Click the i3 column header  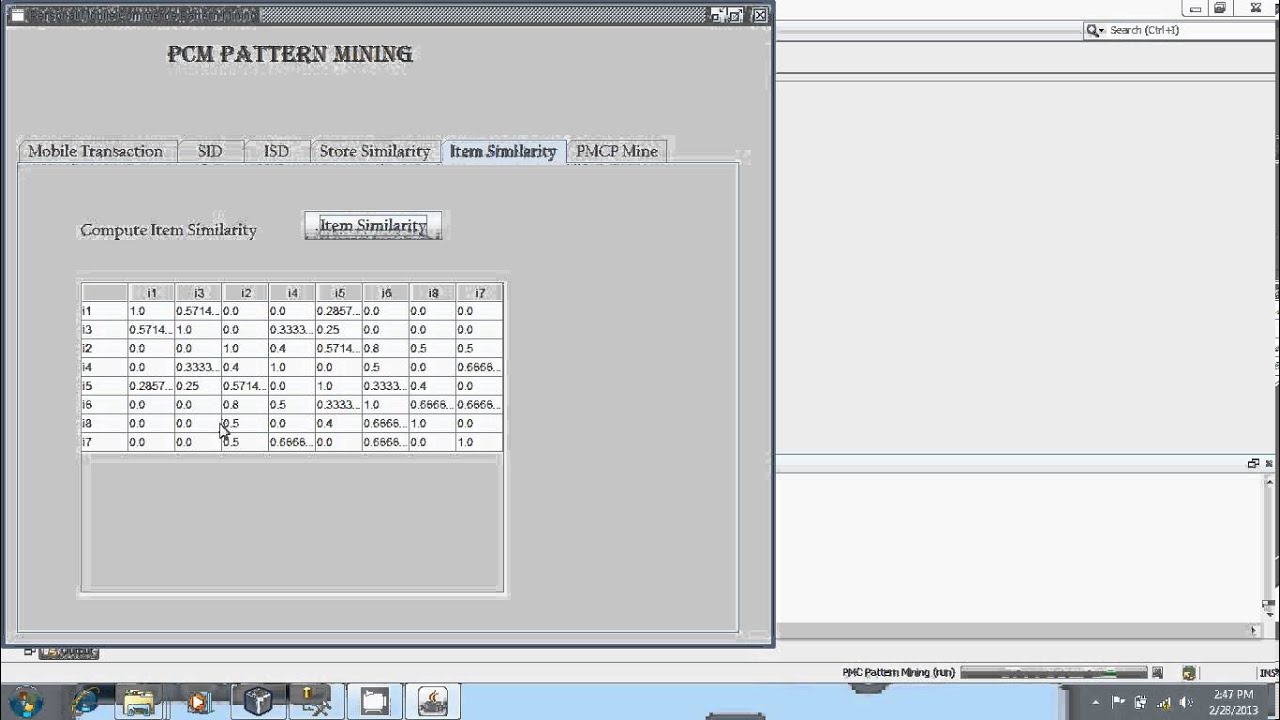[x=198, y=293]
